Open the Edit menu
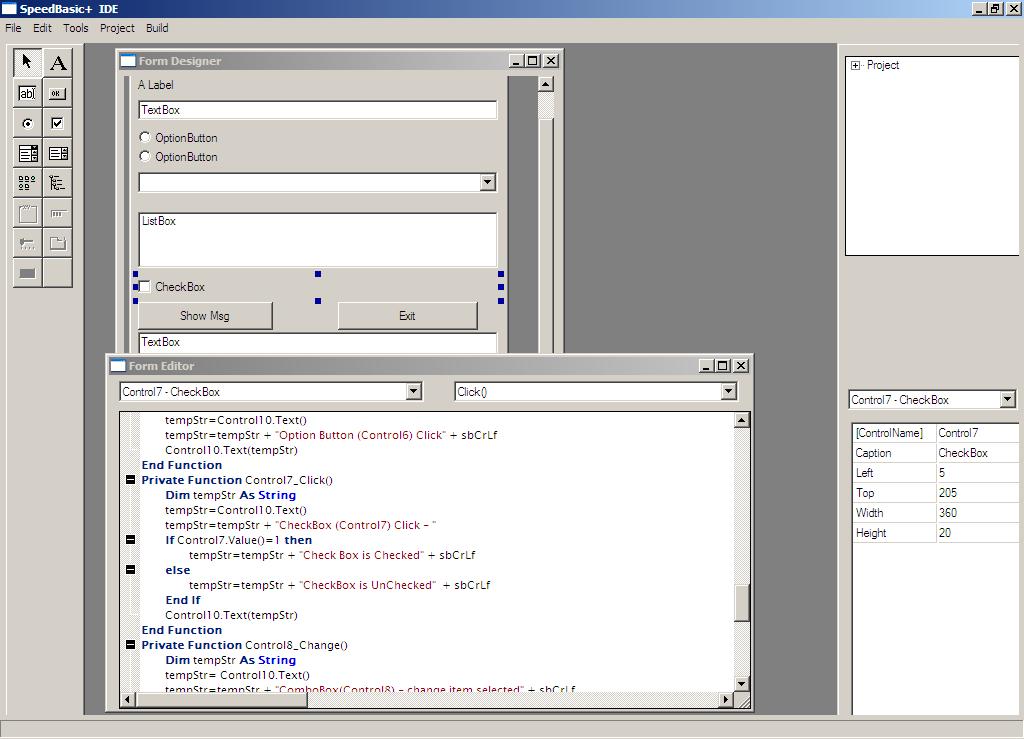The image size is (1024, 739). [x=42, y=28]
